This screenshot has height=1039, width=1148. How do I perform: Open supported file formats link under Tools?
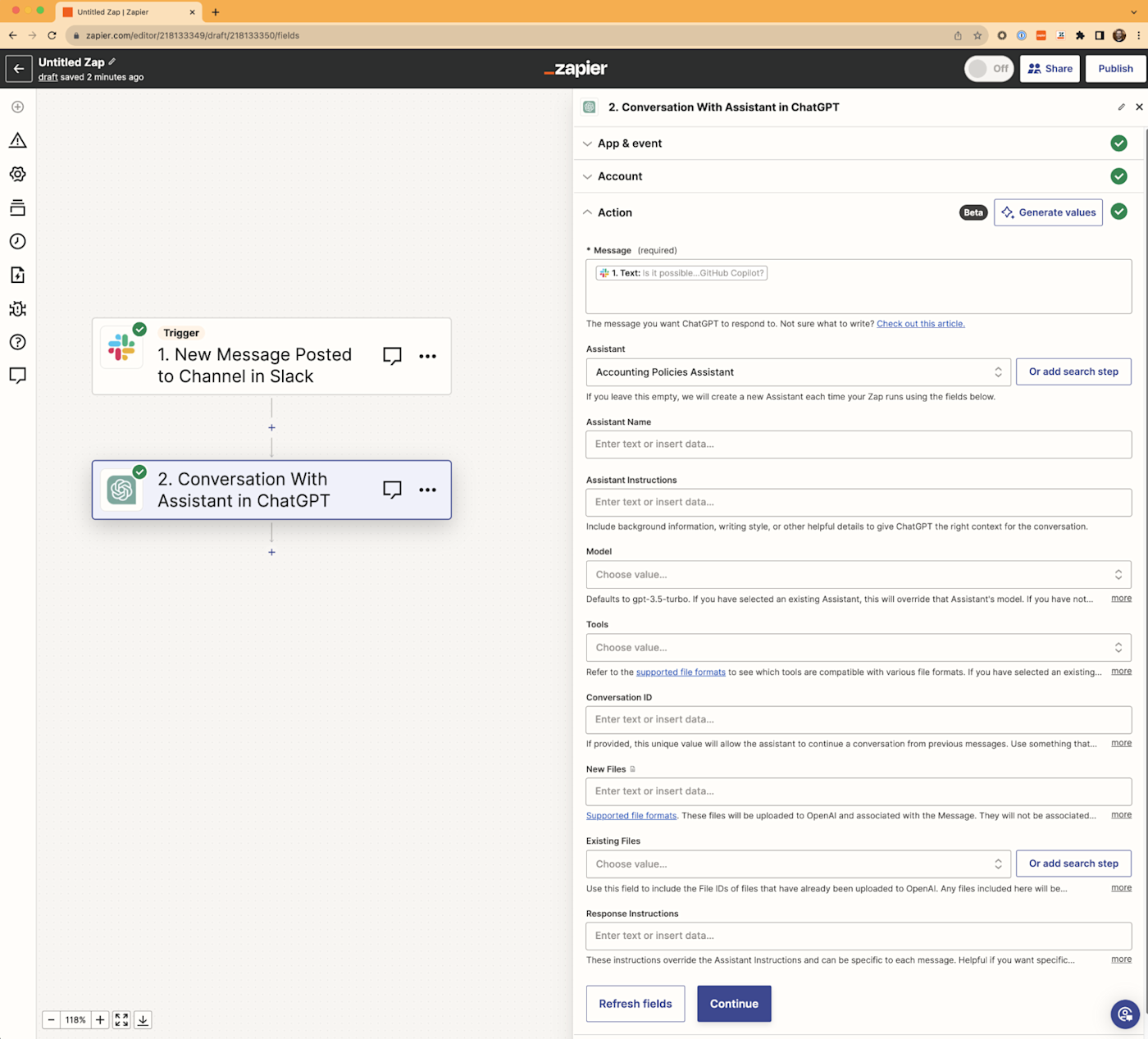(681, 672)
